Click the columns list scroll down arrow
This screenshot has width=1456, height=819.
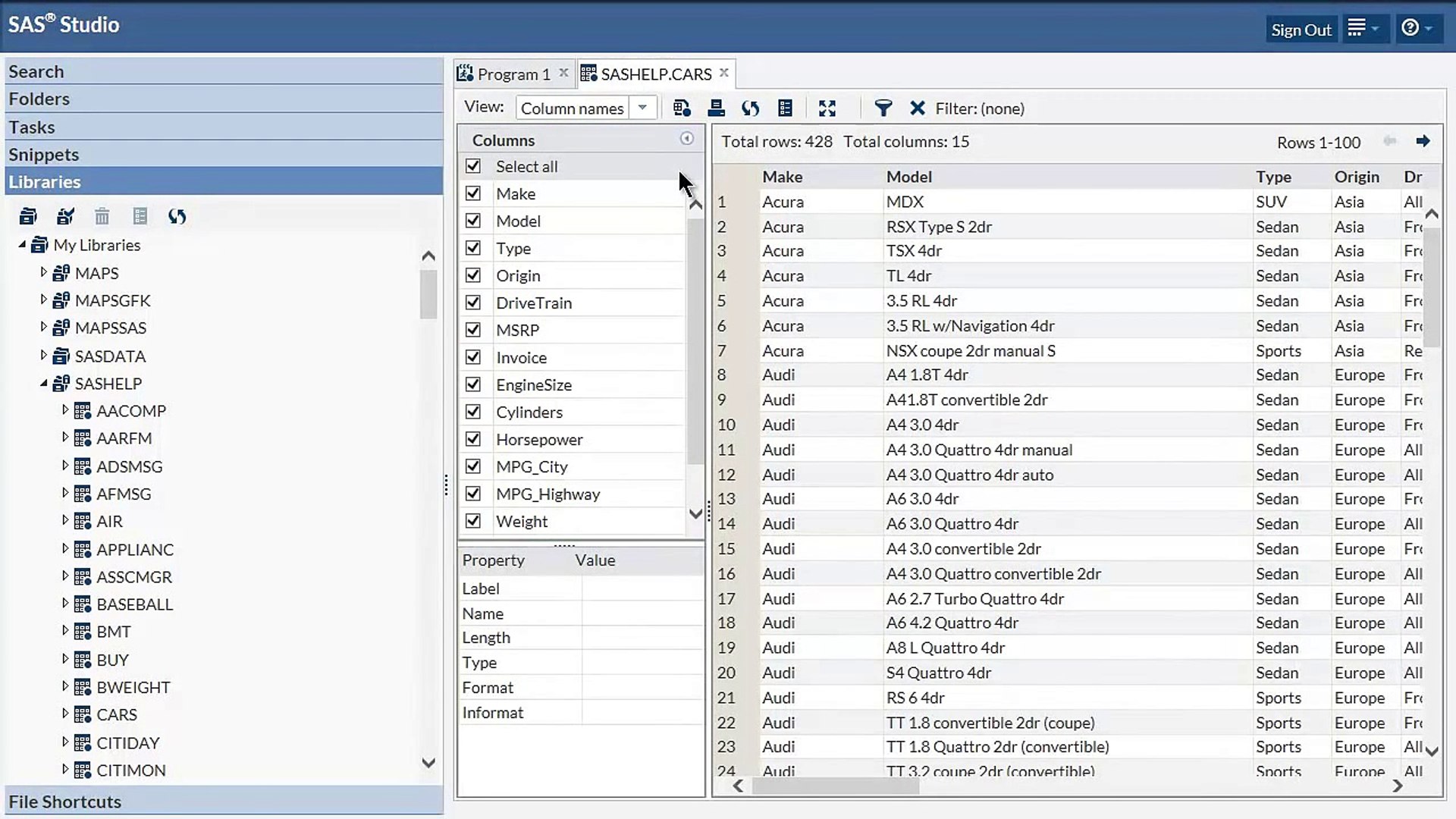695,513
